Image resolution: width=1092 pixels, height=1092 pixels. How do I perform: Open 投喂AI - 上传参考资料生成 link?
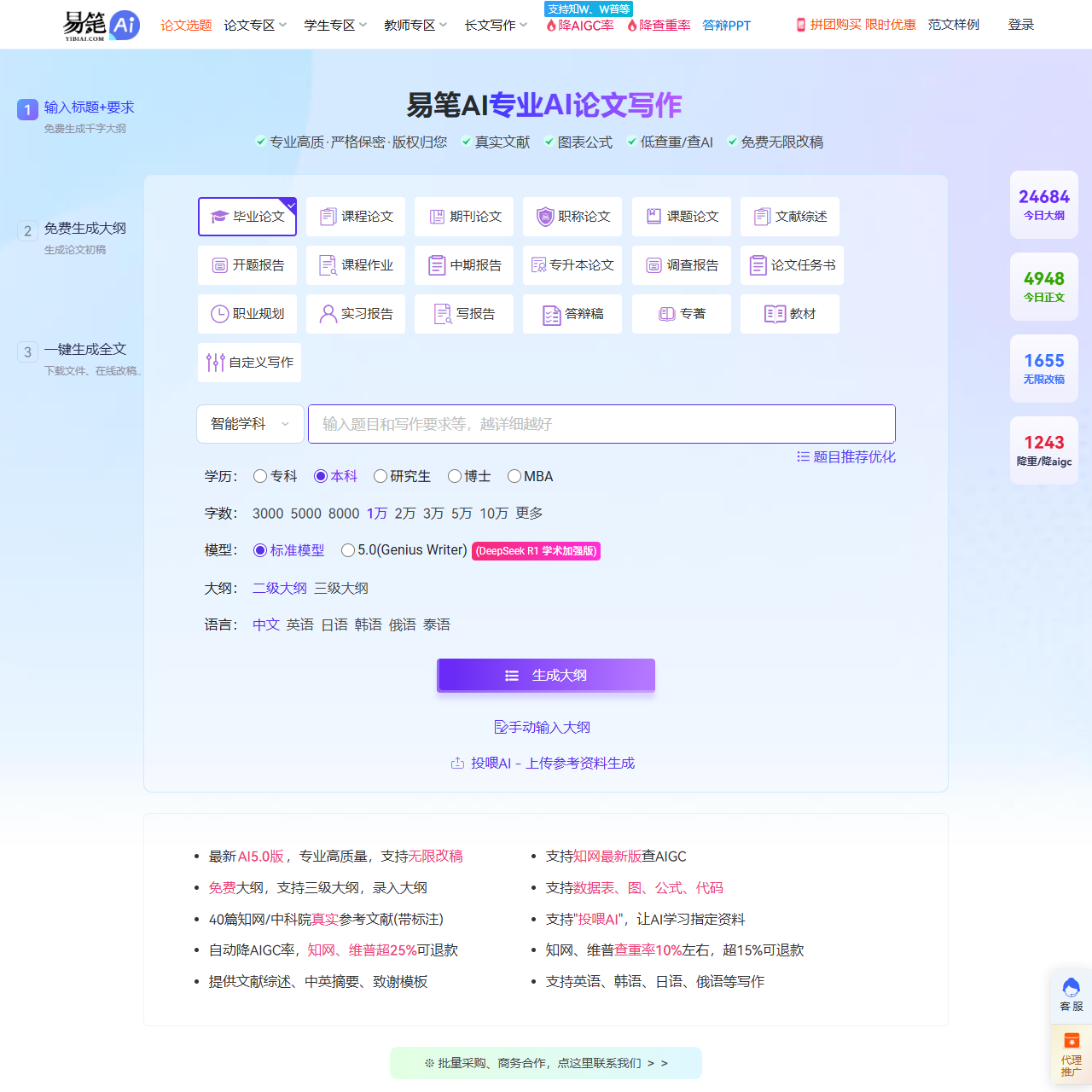point(543,763)
